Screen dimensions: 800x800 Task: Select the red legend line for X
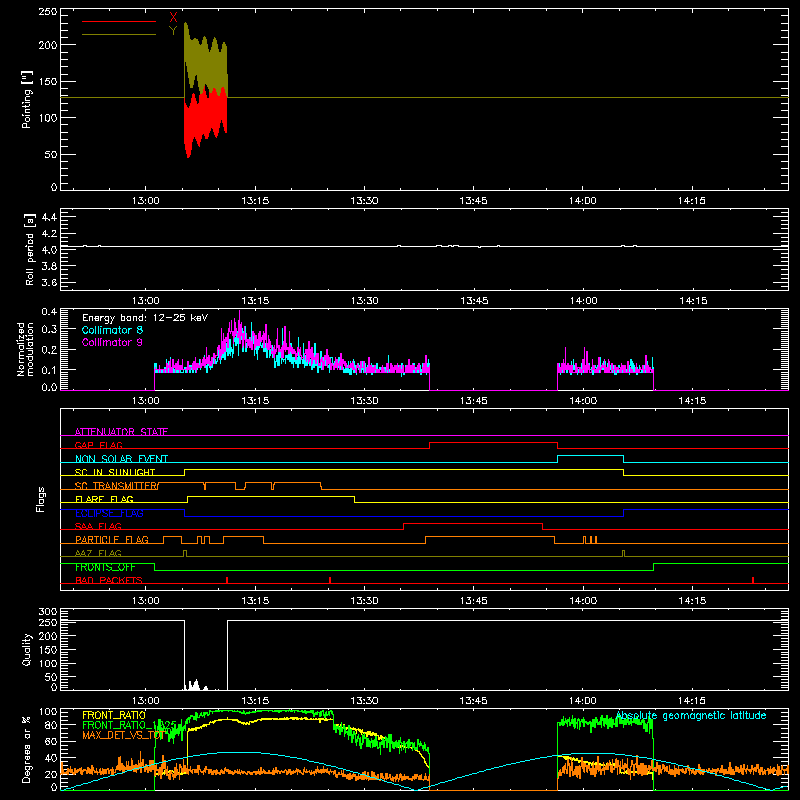[119, 21]
